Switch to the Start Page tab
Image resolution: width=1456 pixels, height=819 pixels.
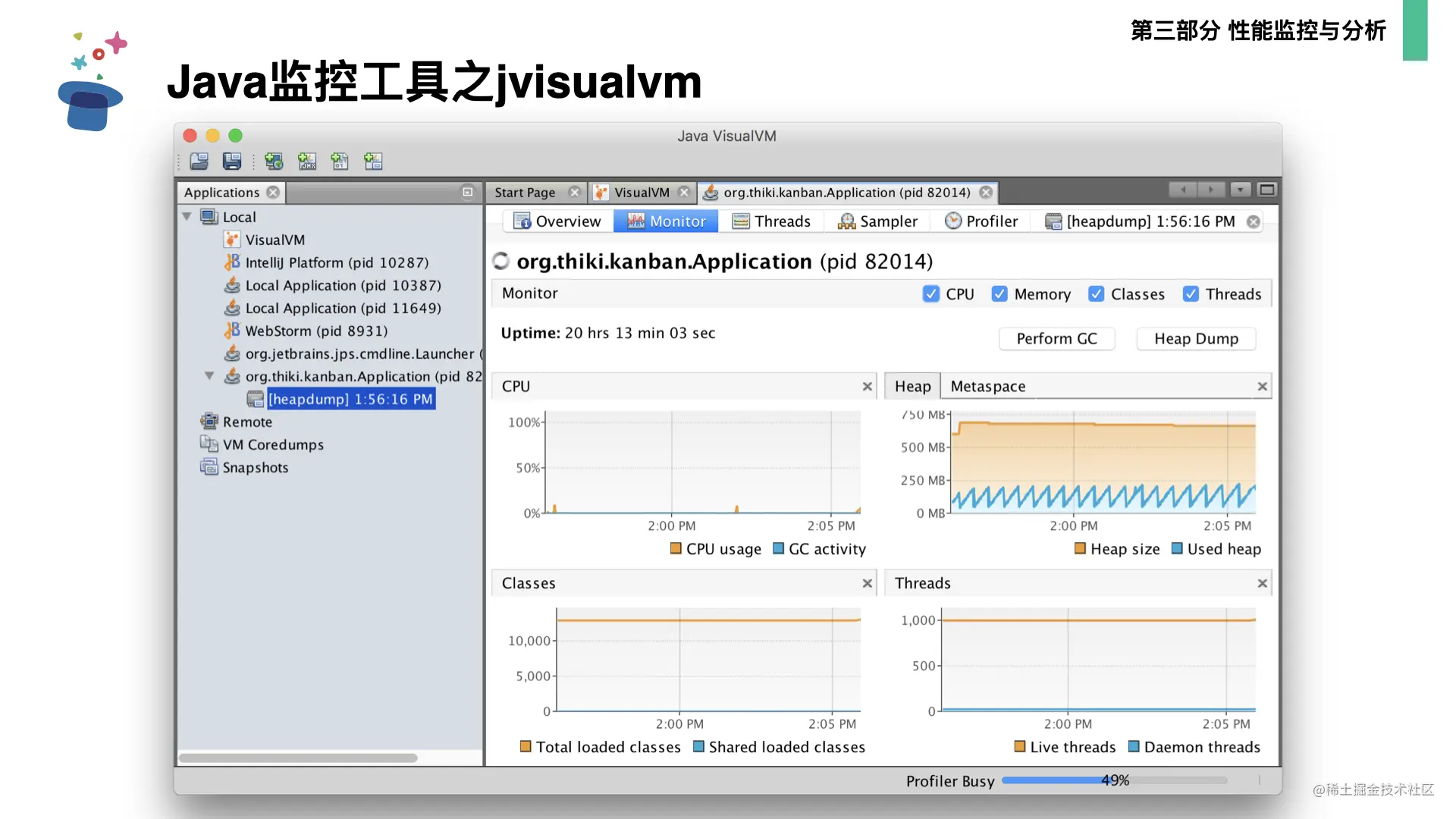pyautogui.click(x=525, y=193)
